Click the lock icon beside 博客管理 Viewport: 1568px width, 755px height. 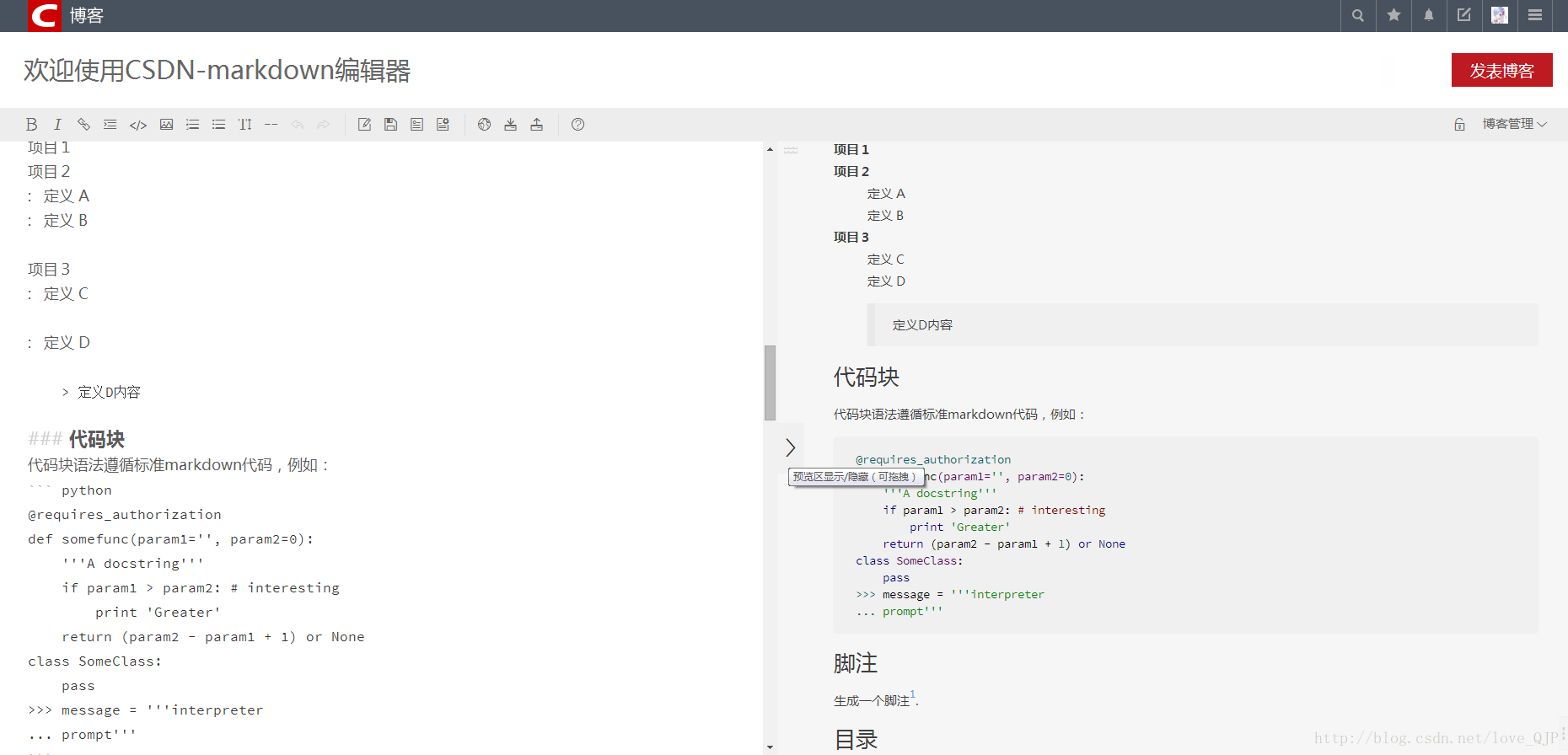1459,125
